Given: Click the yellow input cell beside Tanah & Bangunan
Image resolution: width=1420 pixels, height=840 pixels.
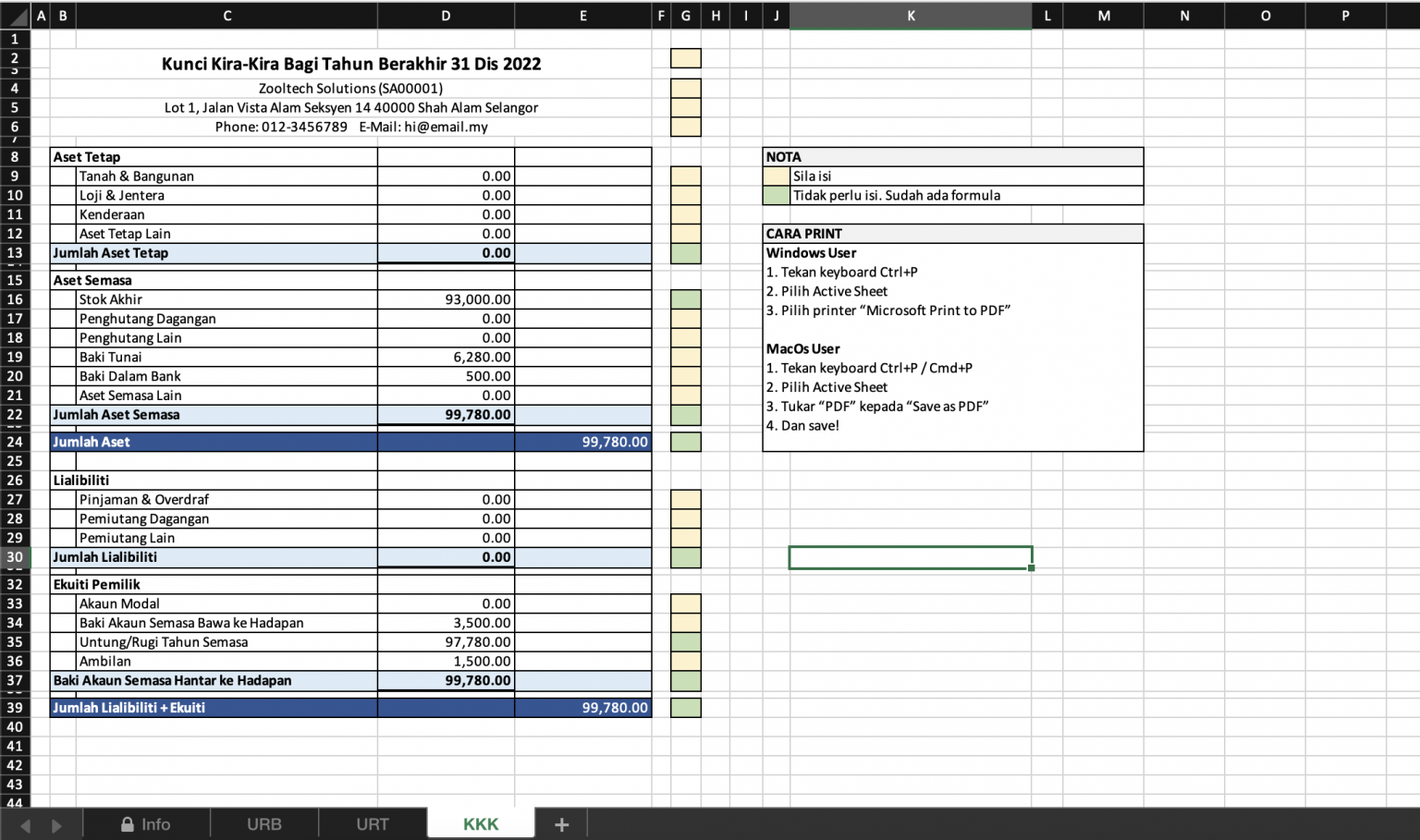Looking at the screenshot, I should point(685,176).
